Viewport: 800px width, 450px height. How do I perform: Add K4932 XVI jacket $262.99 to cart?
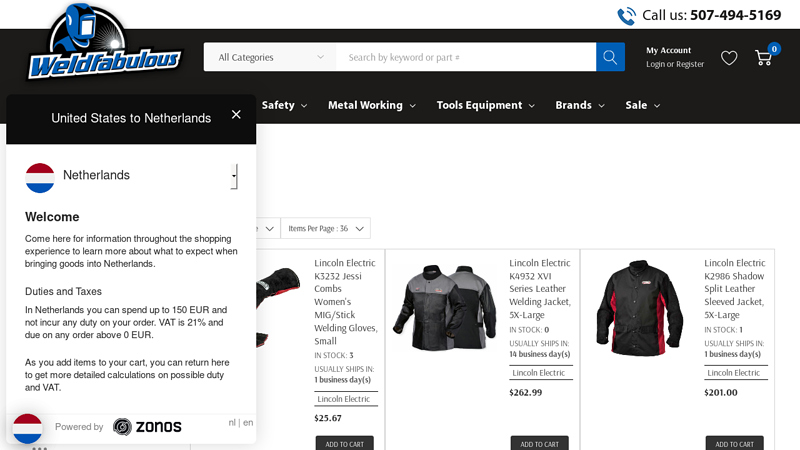[539, 444]
